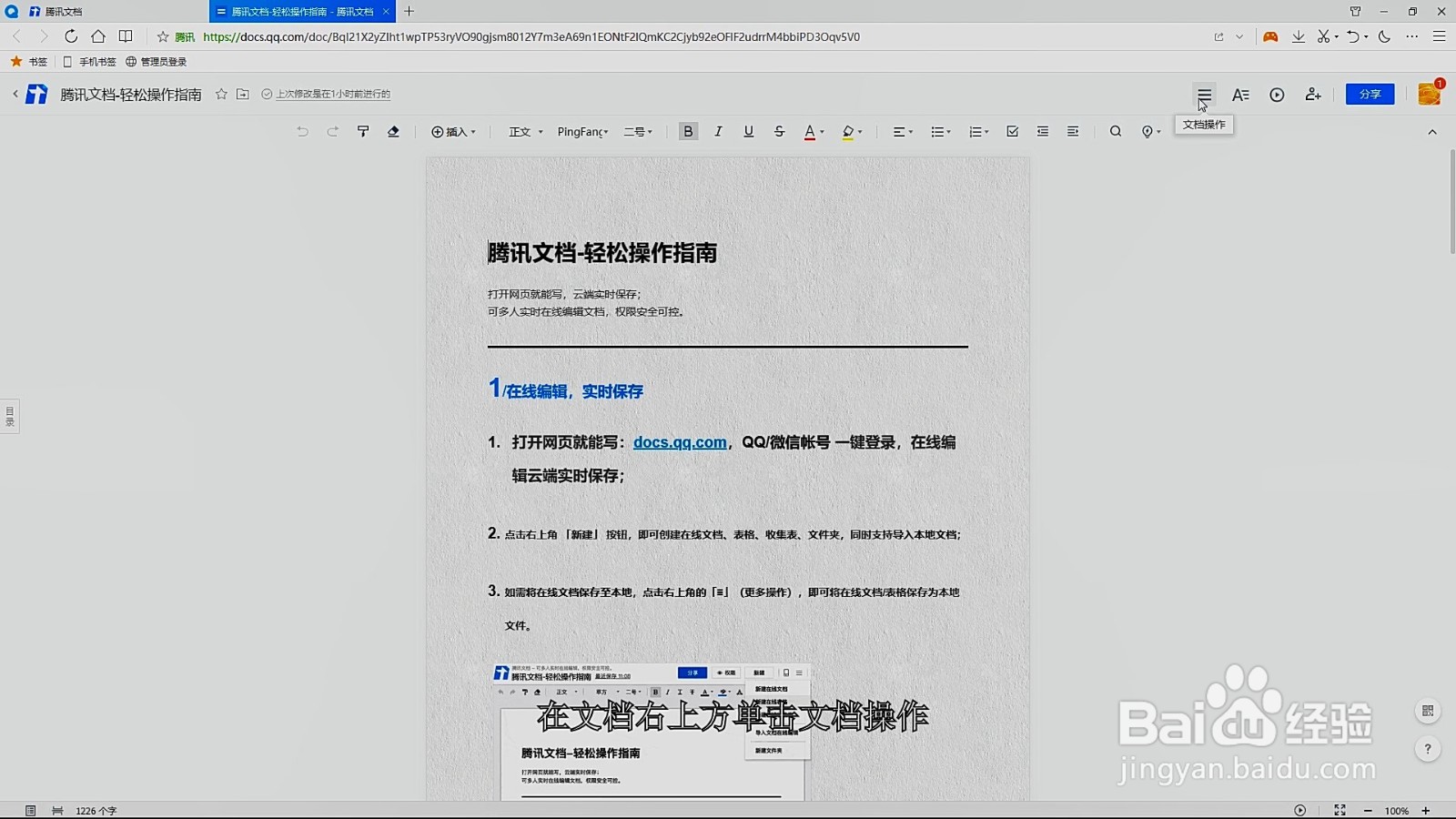
Task: Click status bar play presentation icon
Action: click(x=1299, y=811)
